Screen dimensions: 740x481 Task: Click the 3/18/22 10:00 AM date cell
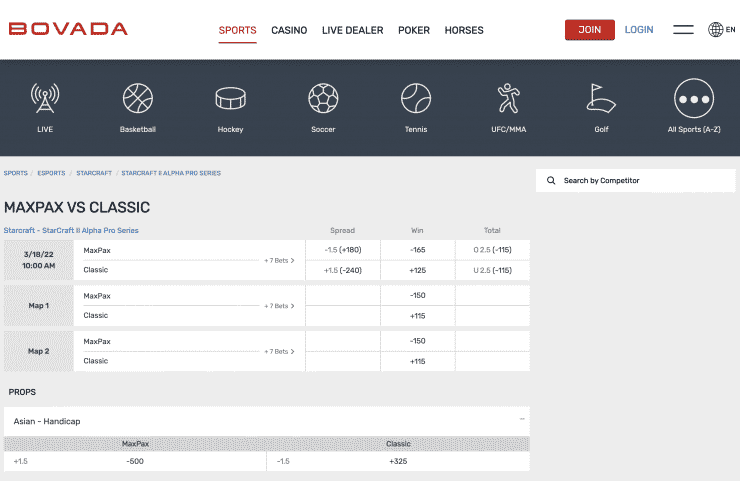39,260
